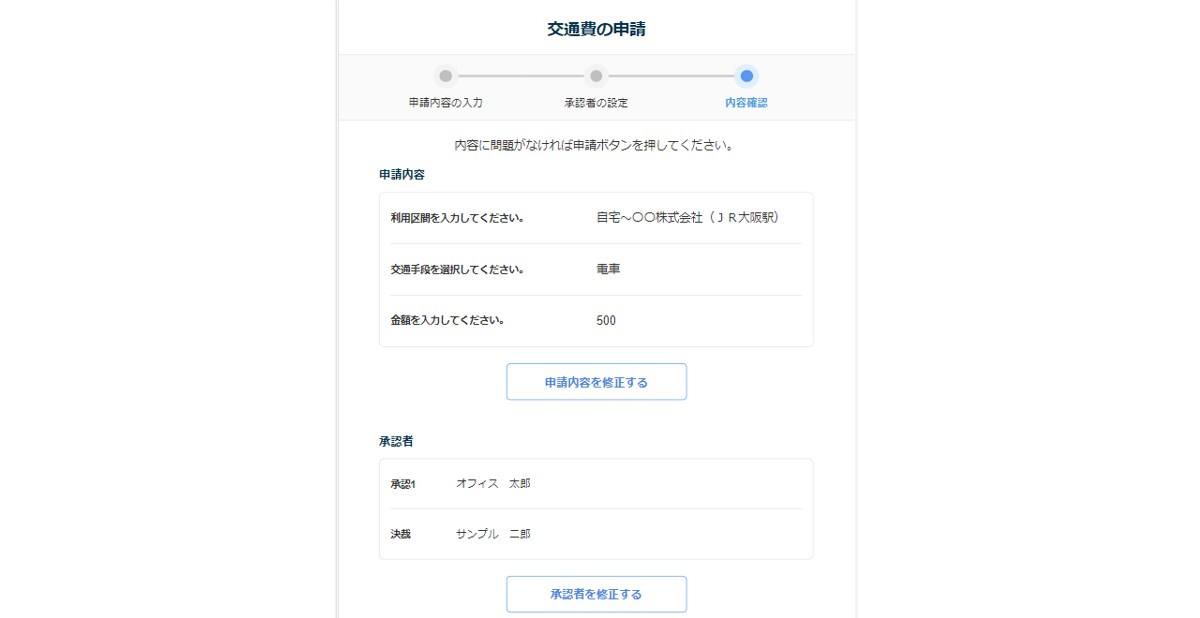Click the 承認者 section heading
The image size is (1200, 618).
point(396,441)
